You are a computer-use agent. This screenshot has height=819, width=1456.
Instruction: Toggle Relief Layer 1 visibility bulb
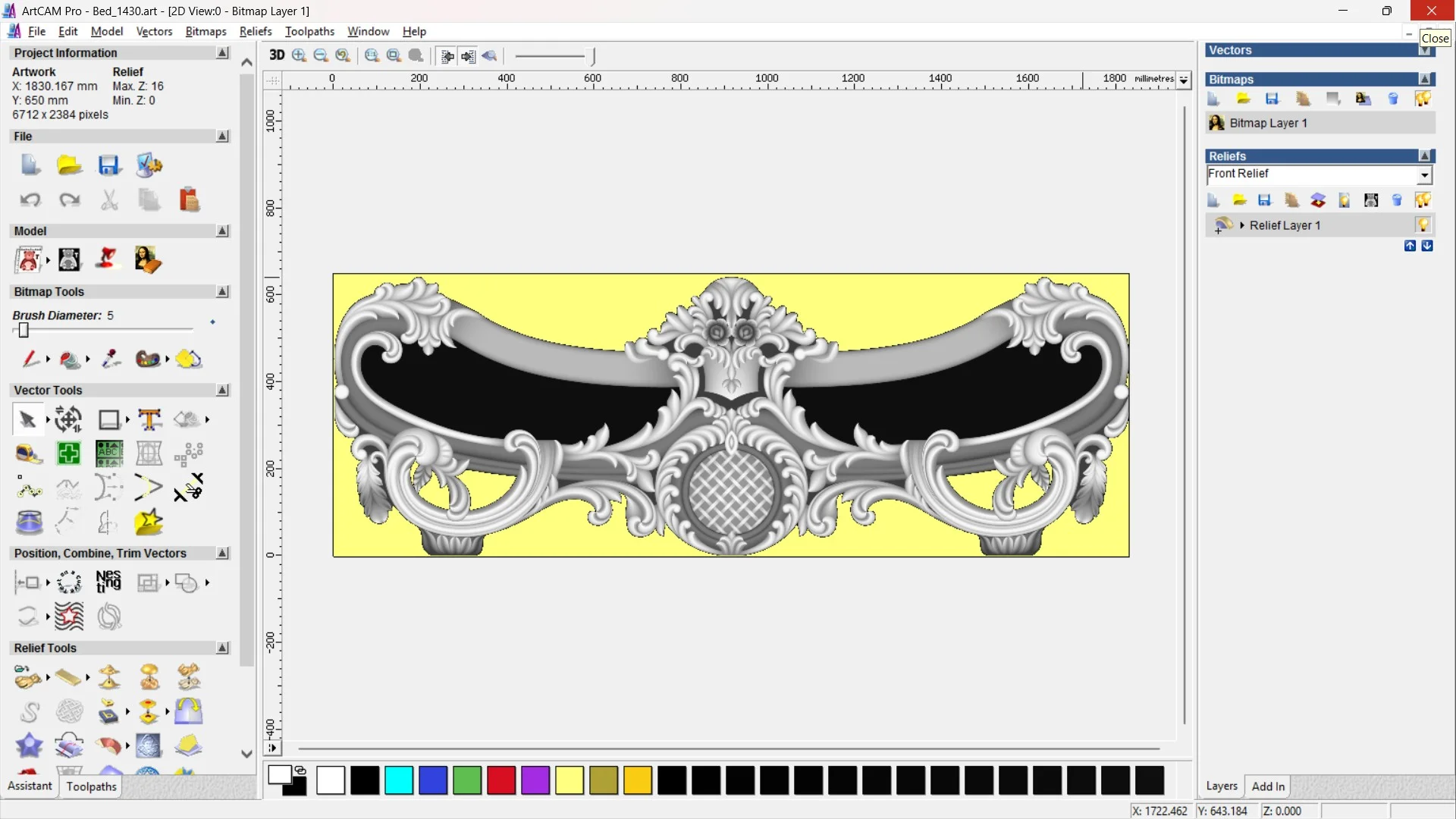tap(1422, 225)
